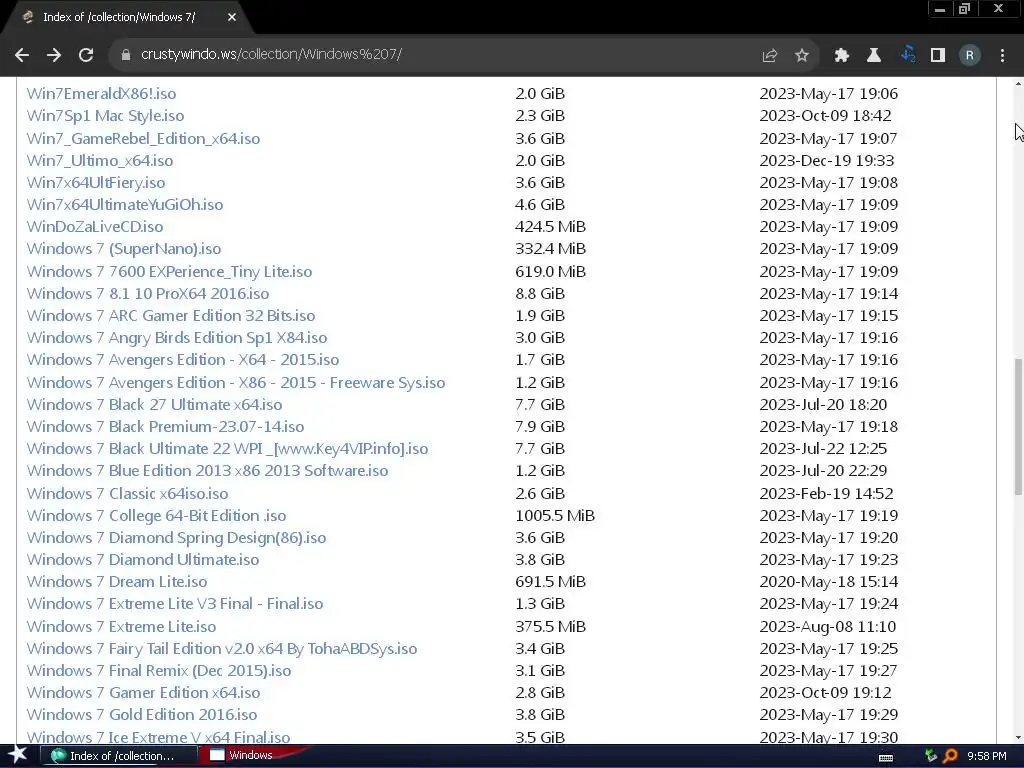Download Windows 7 Gamer Edition x64.iso

144,693
